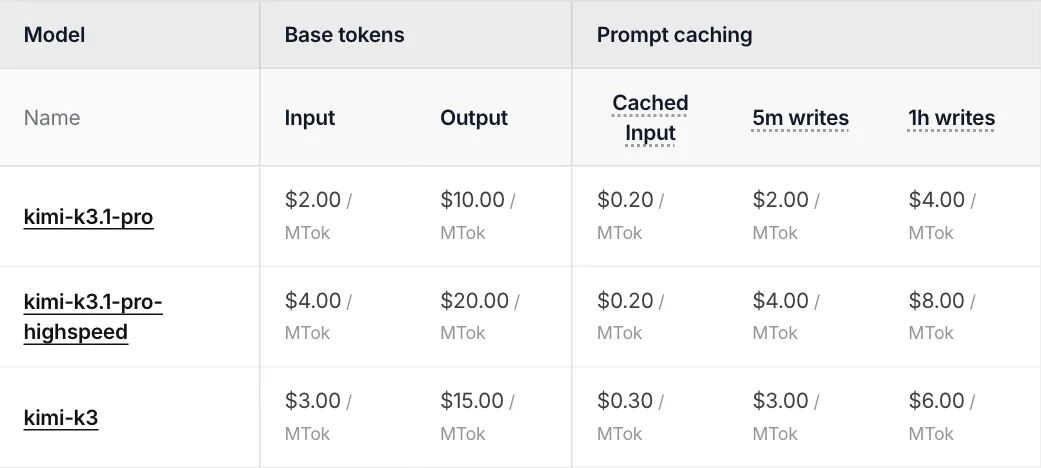Select kimi-k3.1-pro $4.00 1h writes price
1041x468 pixels.
pyautogui.click(x=936, y=199)
